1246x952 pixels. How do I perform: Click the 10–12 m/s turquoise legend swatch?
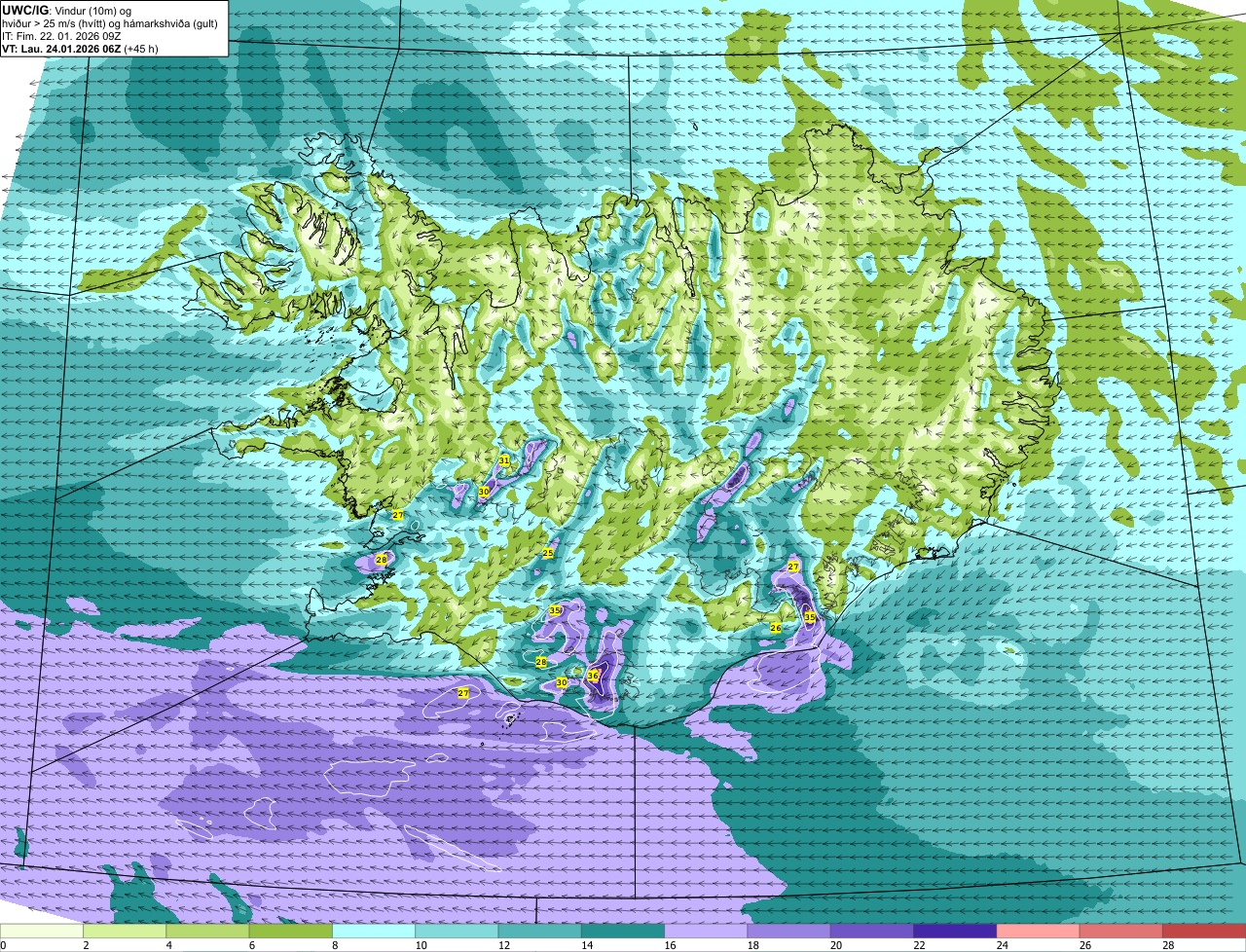[457, 931]
